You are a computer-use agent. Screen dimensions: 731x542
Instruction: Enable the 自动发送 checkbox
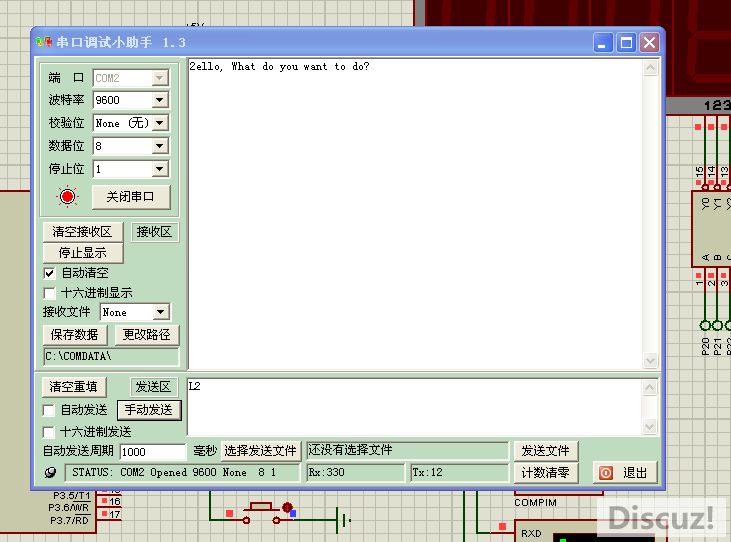(48, 410)
